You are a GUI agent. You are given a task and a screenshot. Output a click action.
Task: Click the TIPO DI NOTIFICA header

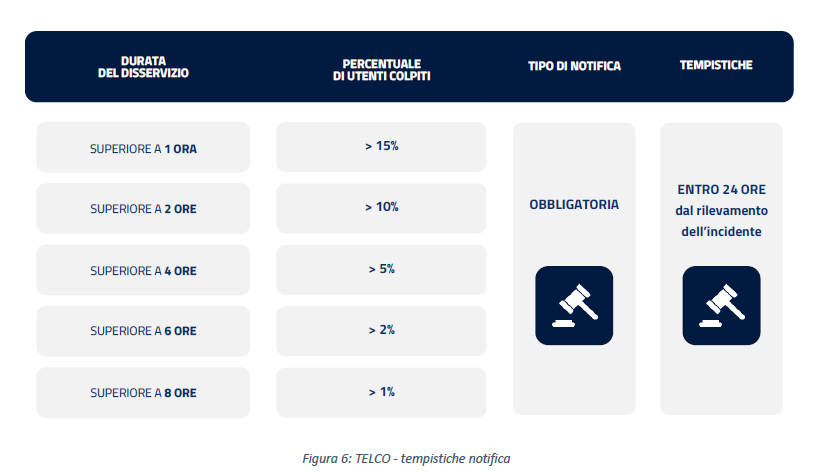[x=574, y=66]
